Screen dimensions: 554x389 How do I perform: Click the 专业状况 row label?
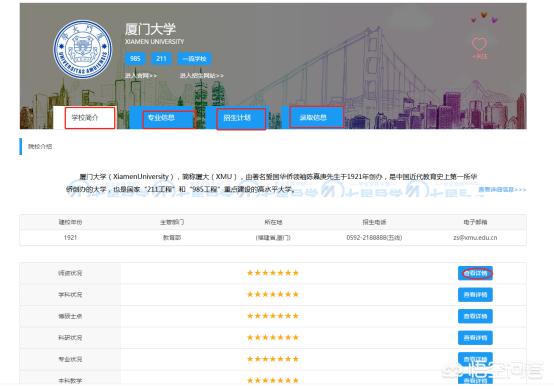(x=70, y=359)
